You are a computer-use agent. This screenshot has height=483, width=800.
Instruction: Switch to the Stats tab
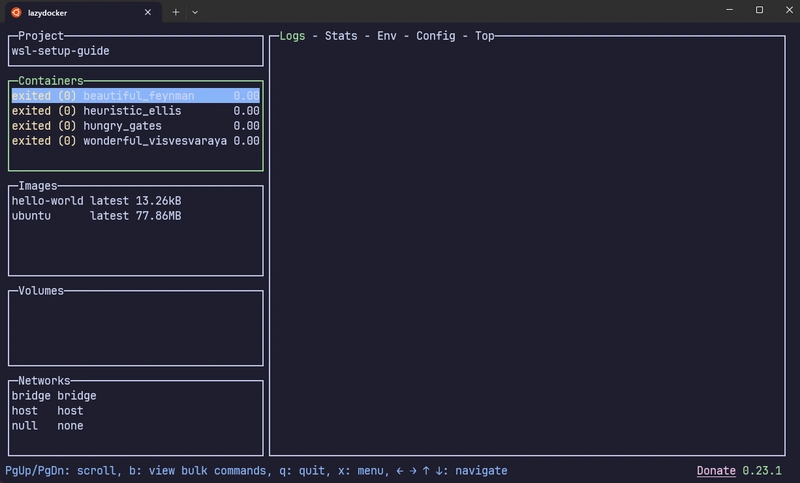click(x=341, y=36)
